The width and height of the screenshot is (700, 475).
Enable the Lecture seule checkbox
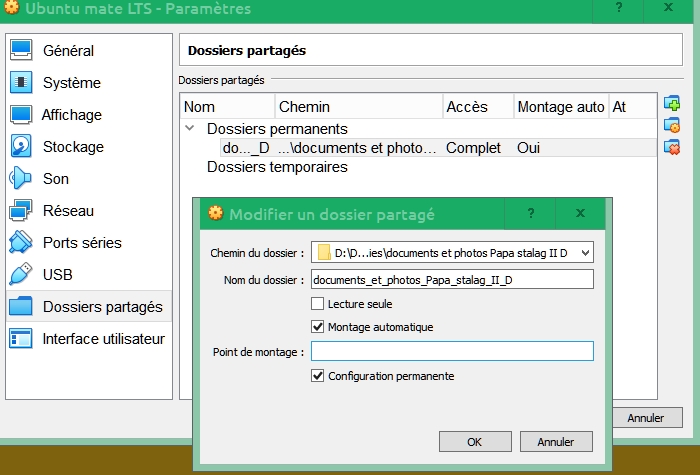318,304
